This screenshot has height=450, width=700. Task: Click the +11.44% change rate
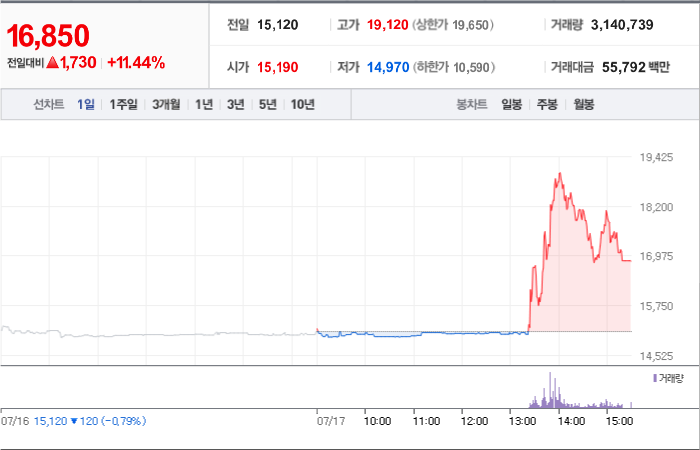tap(136, 63)
